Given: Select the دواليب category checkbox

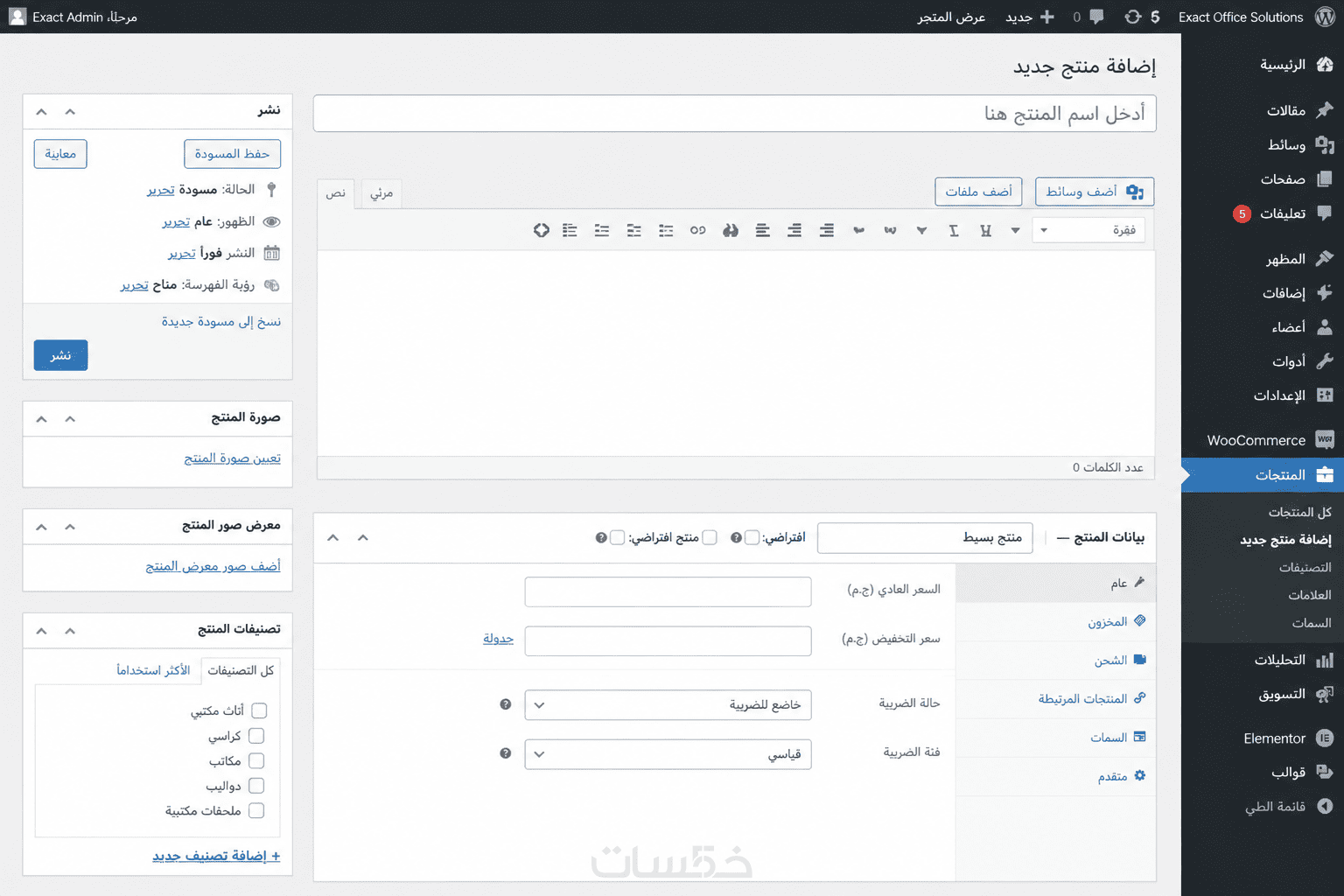Looking at the screenshot, I should point(256,786).
